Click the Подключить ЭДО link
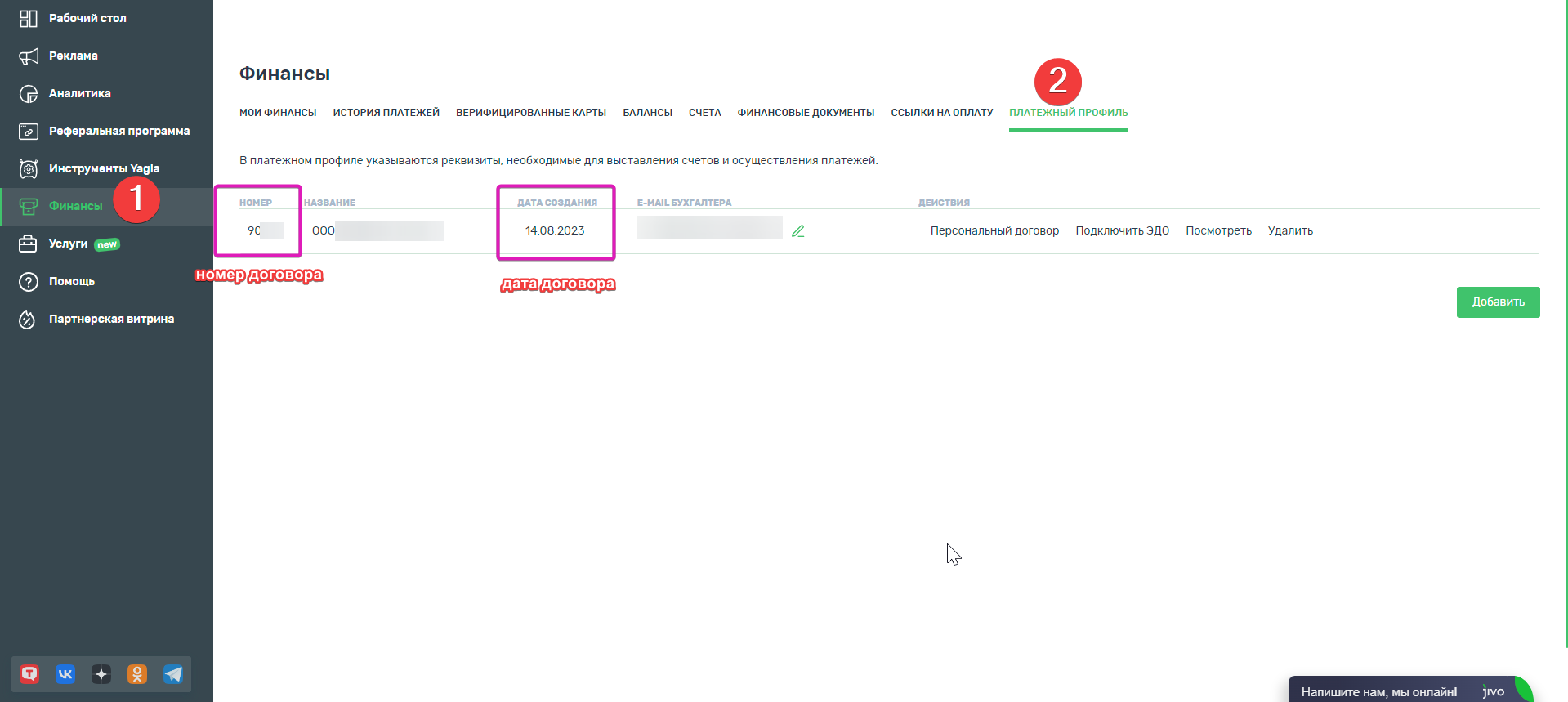Image resolution: width=1568 pixels, height=702 pixels. (x=1123, y=231)
